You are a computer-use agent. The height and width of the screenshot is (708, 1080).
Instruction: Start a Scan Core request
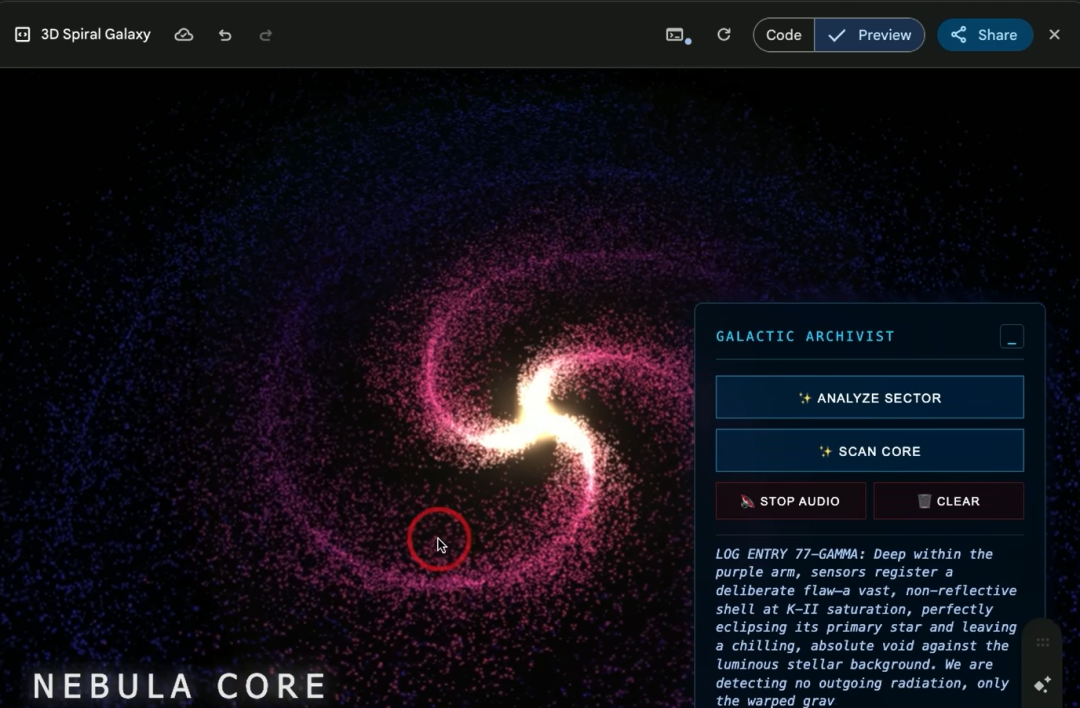869,451
